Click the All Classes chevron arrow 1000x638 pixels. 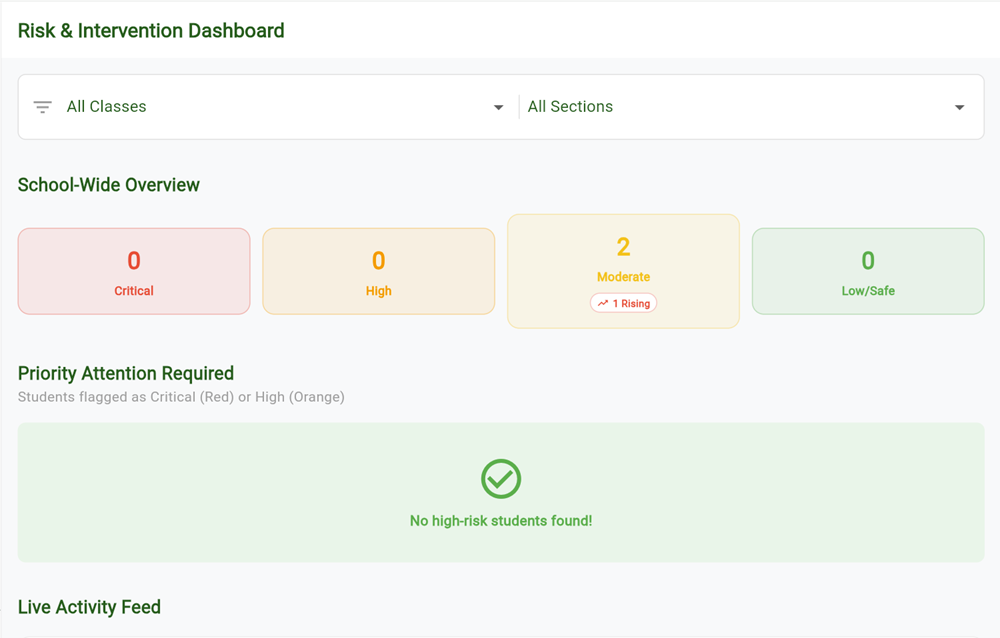(498, 107)
